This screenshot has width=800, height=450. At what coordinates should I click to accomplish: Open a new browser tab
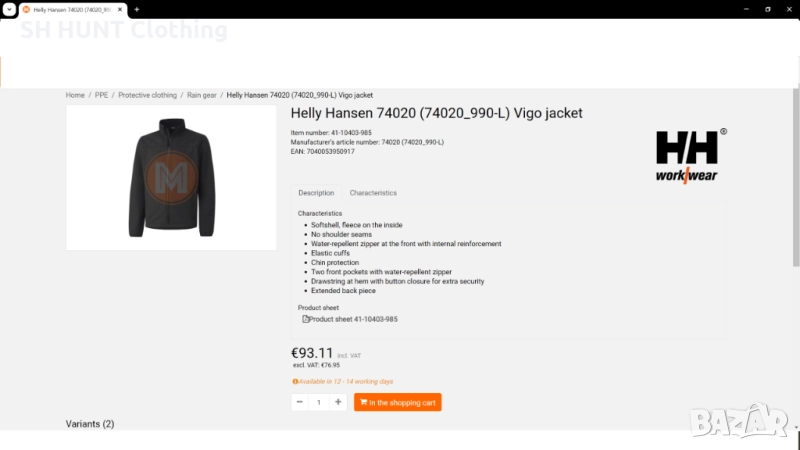137,9
